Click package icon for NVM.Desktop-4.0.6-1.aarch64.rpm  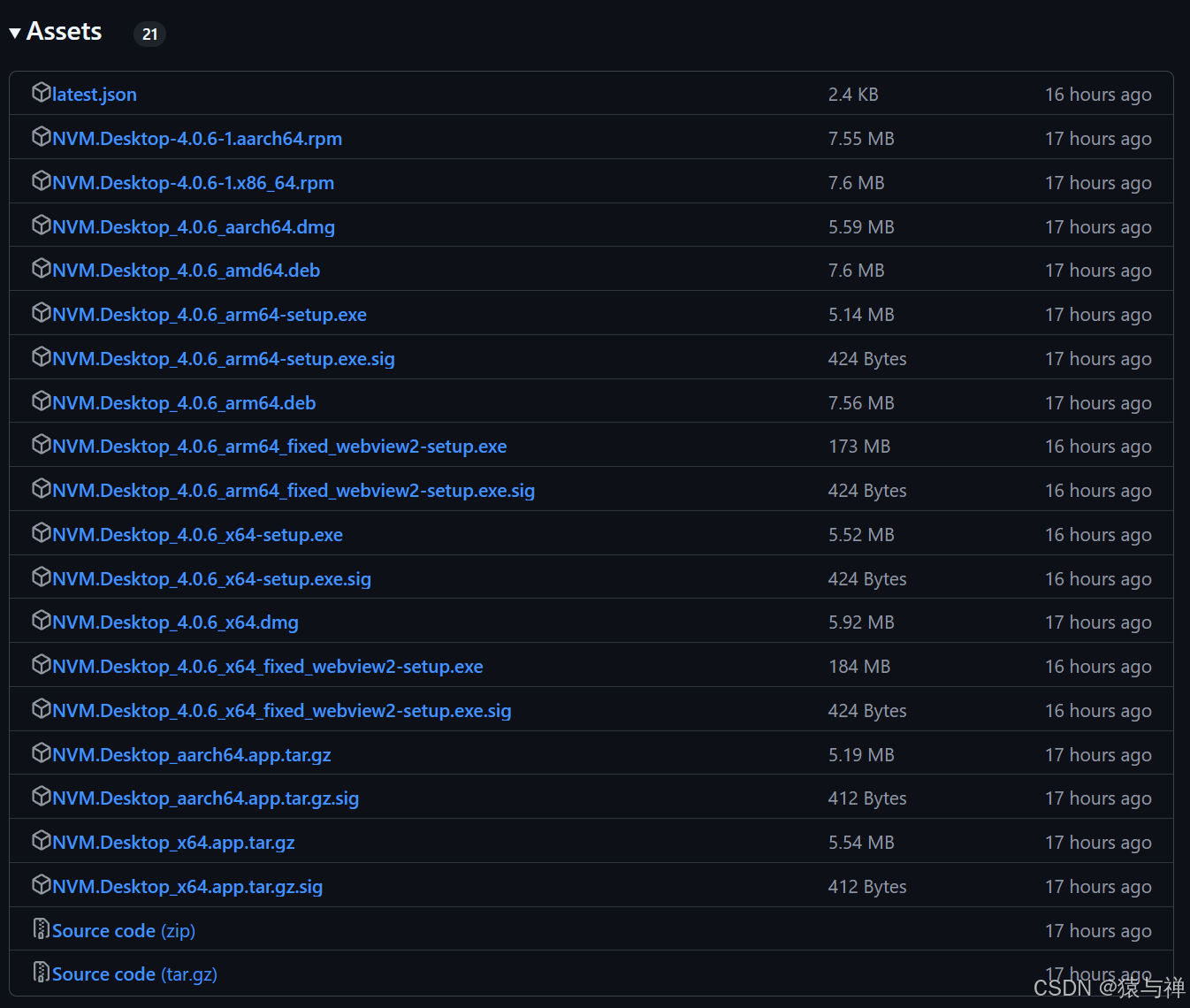pos(42,136)
